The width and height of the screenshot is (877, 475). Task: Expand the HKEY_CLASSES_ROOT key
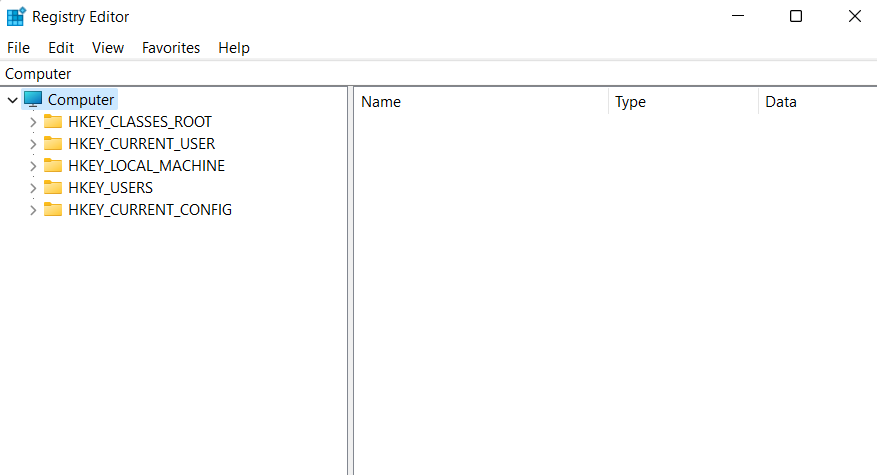click(33, 122)
